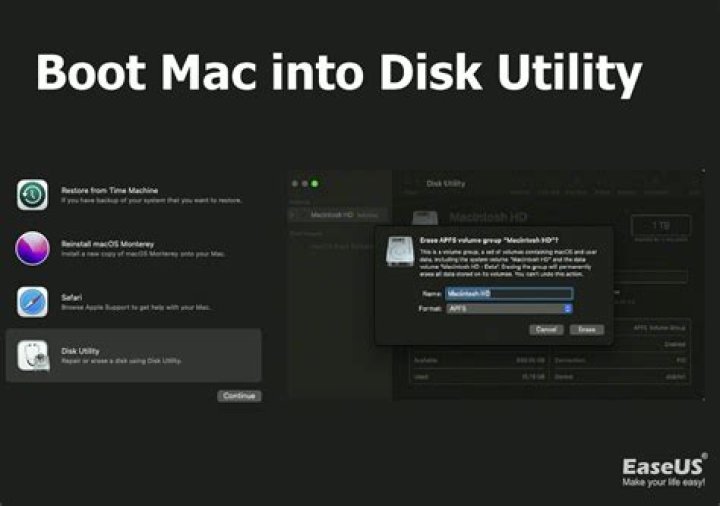
Task: Click the Name field containing Macintosh HD
Action: [509, 293]
